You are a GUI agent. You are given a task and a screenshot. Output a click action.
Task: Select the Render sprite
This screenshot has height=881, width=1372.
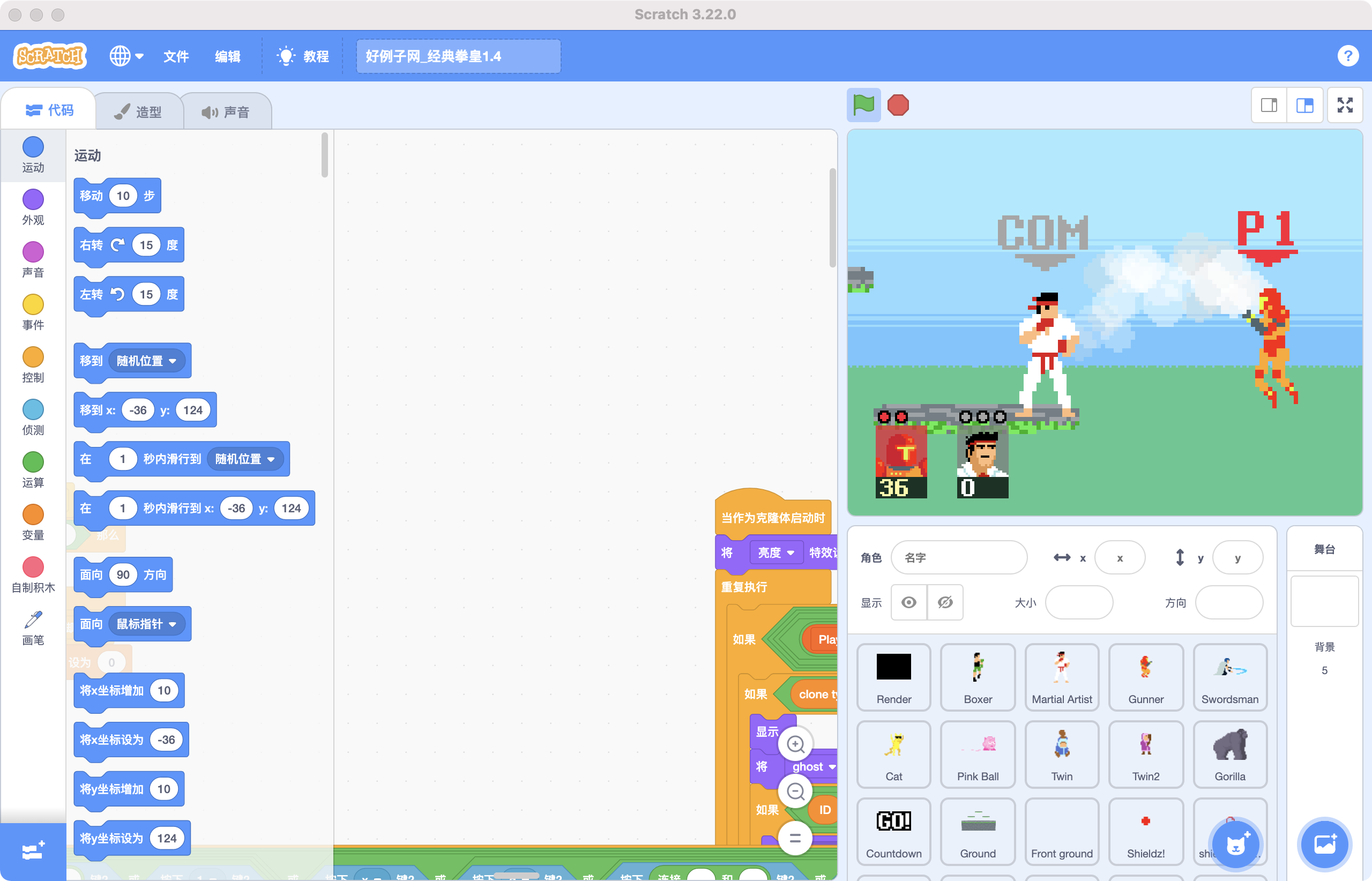[x=894, y=677]
